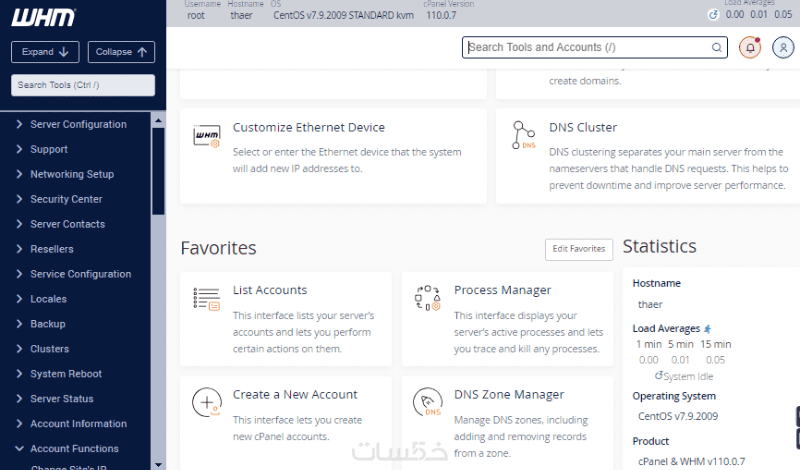
Task: Click the 'CentOS v7.9.2009' operating system value
Action: tap(678, 416)
